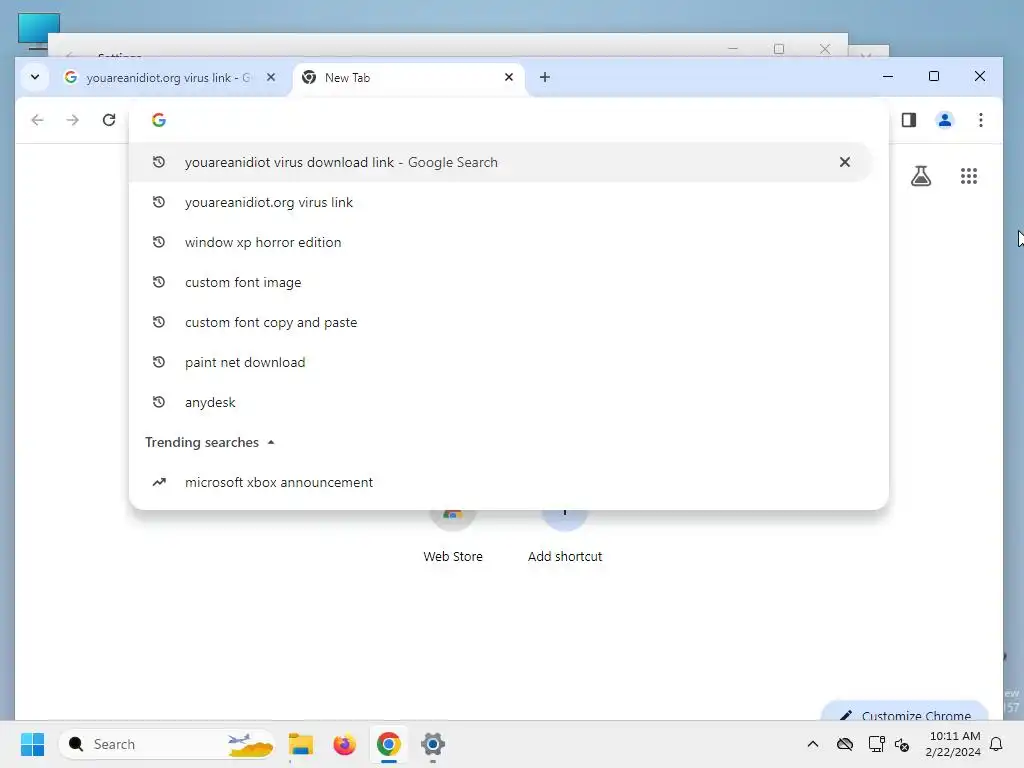This screenshot has height=768, width=1024.
Task: Click trending arrow icon beside xbox announcement
Action: coord(159,482)
